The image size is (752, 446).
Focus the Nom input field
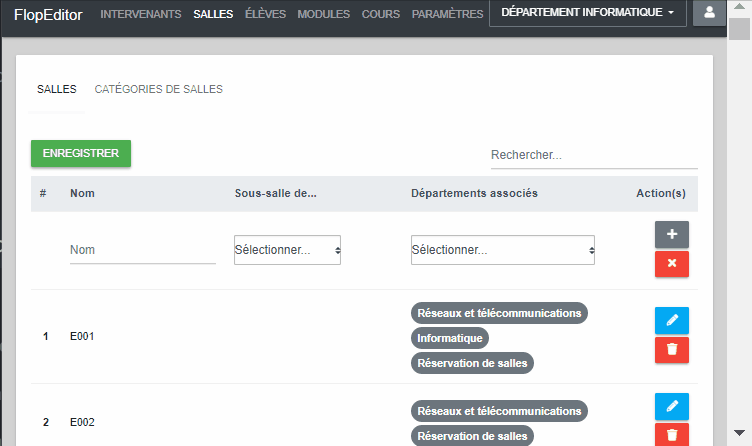(143, 250)
